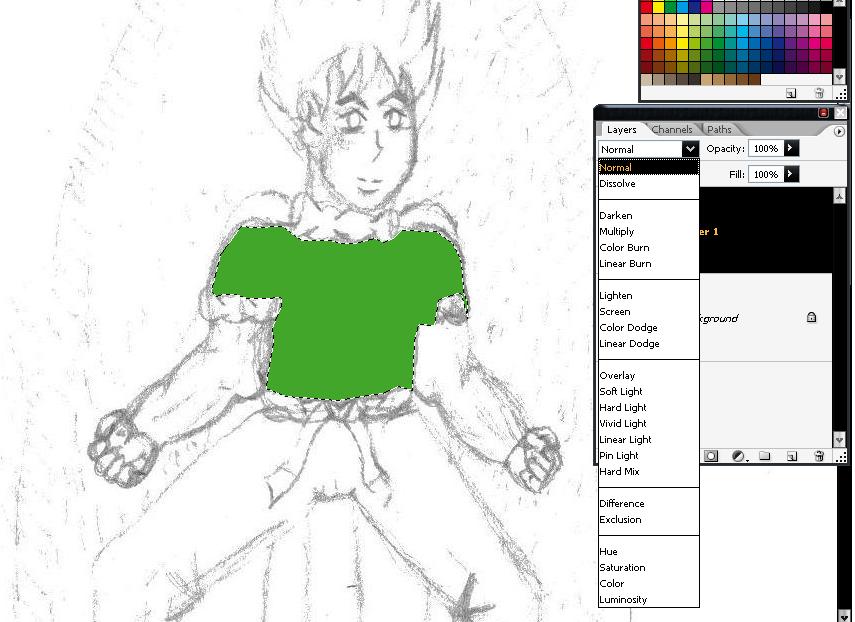Viewport: 855px width, 622px height.
Task: Click the delete layer trash icon
Action: click(x=818, y=456)
